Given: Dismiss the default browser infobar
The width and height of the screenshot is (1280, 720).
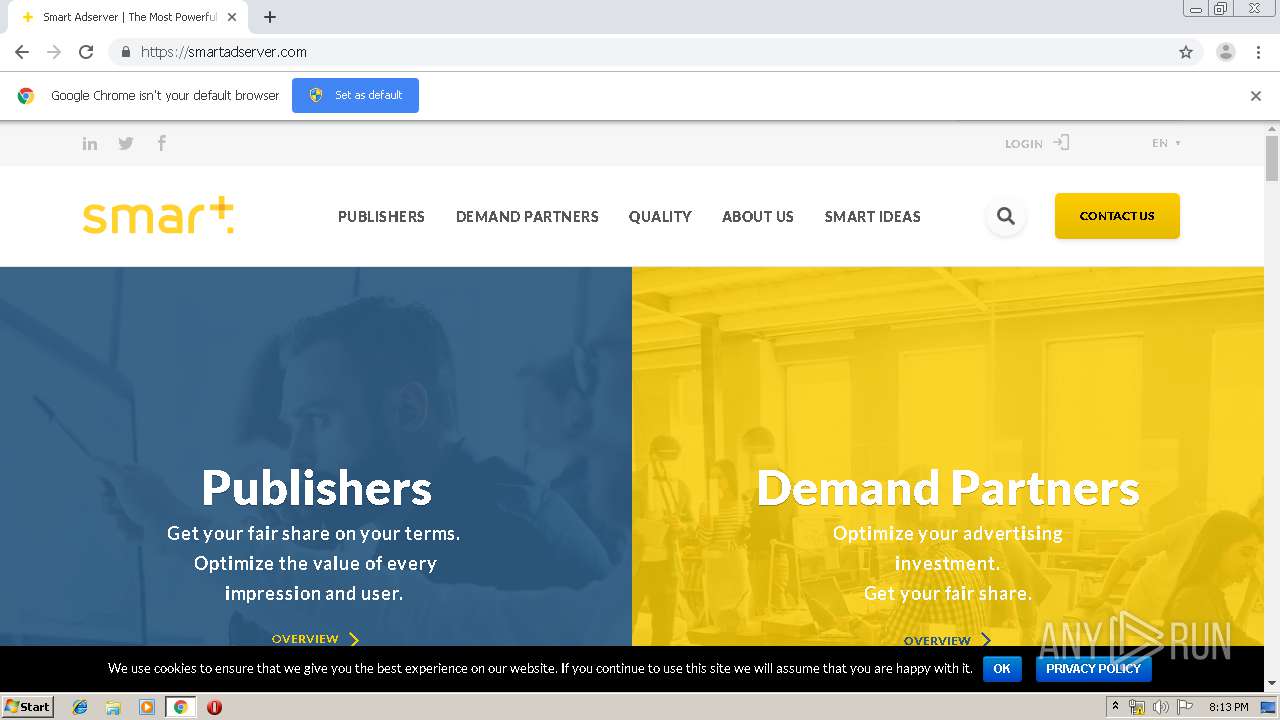Looking at the screenshot, I should [1256, 96].
